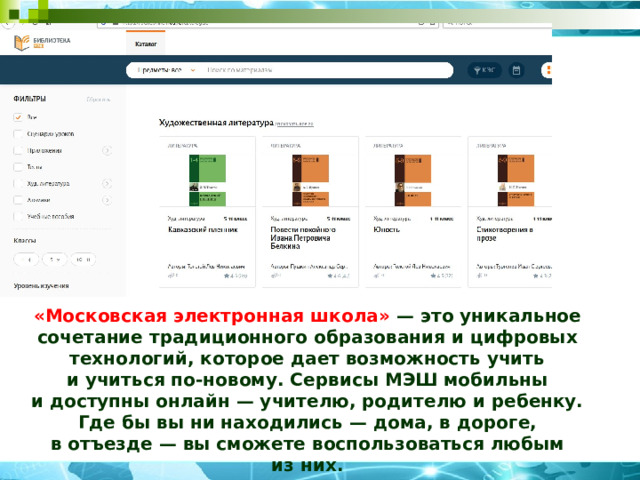Open the Повести покойного Ивана Петровича Белкина cover
This screenshot has width=640, height=480.
click(310, 180)
